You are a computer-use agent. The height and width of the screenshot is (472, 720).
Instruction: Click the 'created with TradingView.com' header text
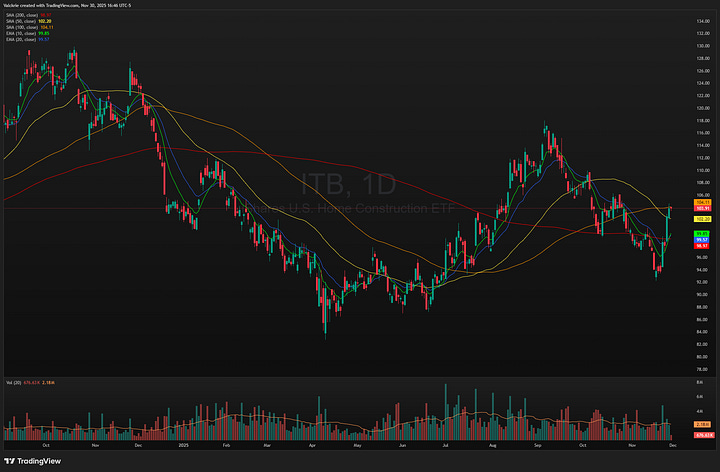(x=51, y=6)
